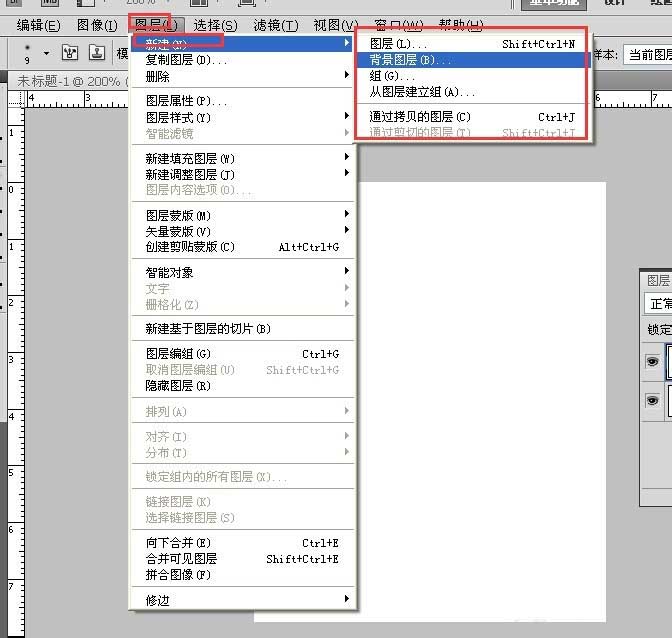Choose 创建剪贴蒙版(C)
The height and width of the screenshot is (638, 672).
pyautogui.click(x=242, y=247)
